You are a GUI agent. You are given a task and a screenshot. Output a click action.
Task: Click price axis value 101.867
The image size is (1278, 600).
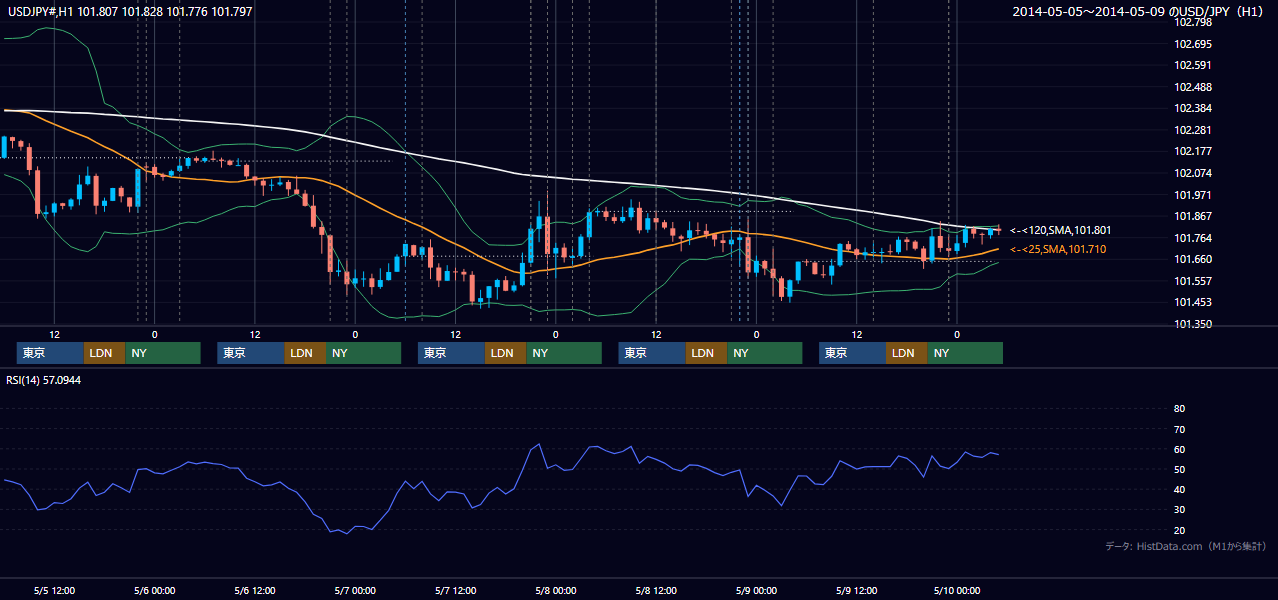click(x=1194, y=216)
